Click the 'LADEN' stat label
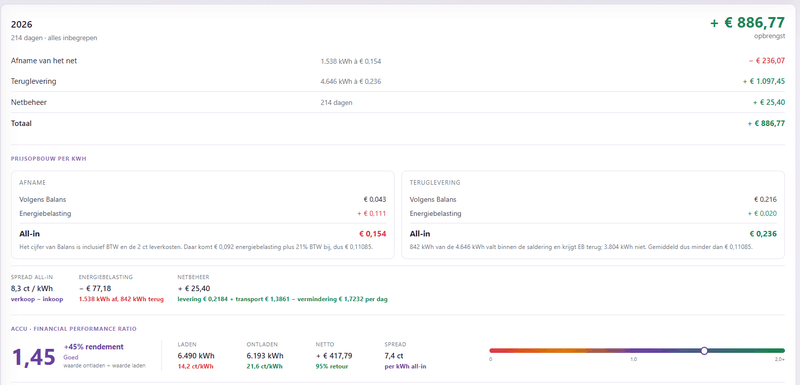Viewport: 800px width, 385px height. 187,344
